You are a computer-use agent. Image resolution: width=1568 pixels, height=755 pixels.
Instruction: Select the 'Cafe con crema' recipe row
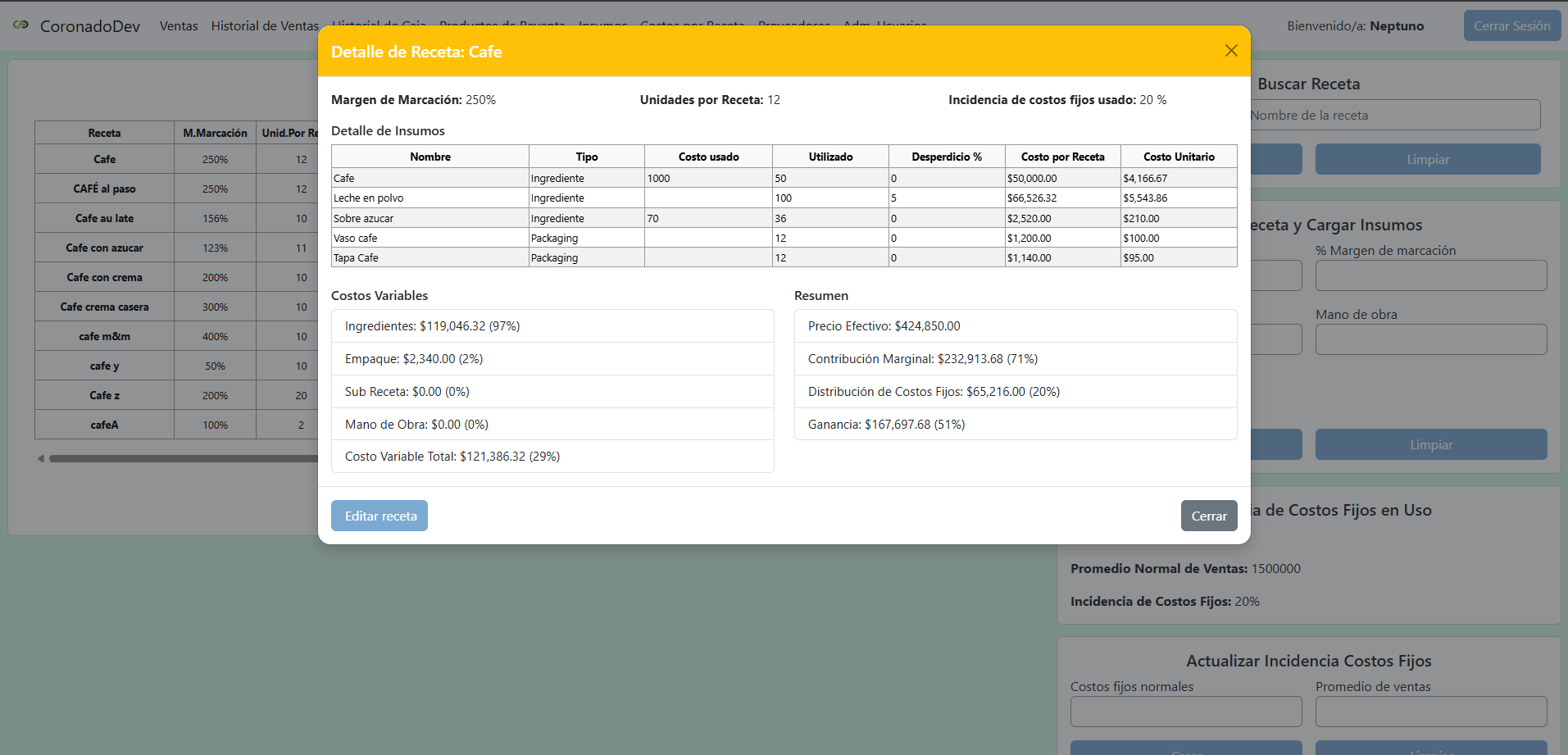pos(176,277)
